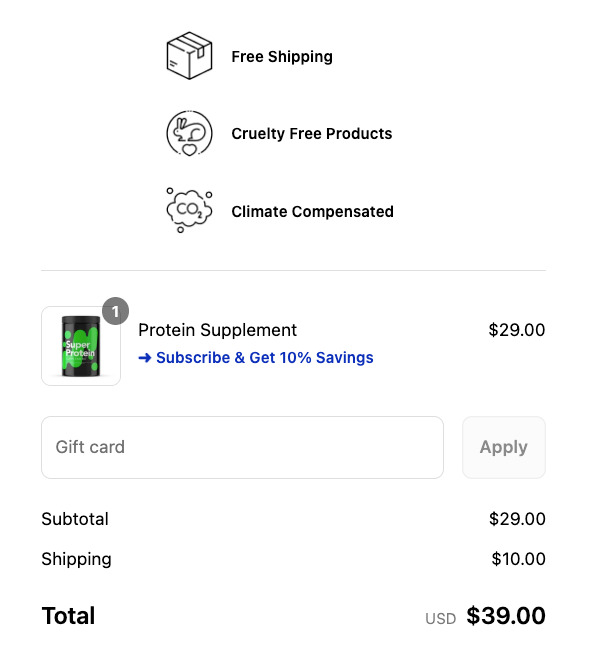Click the Cruelty Free rabbit icon

click(189, 133)
